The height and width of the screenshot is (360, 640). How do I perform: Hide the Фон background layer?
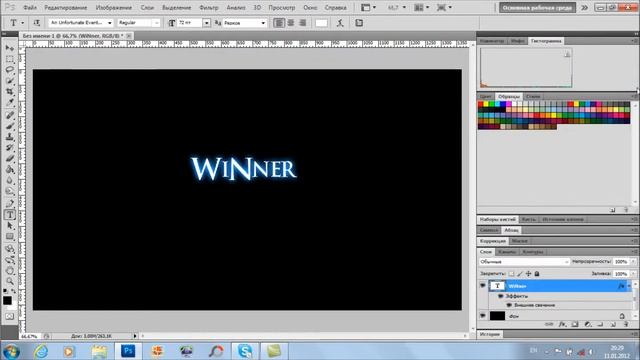(483, 316)
